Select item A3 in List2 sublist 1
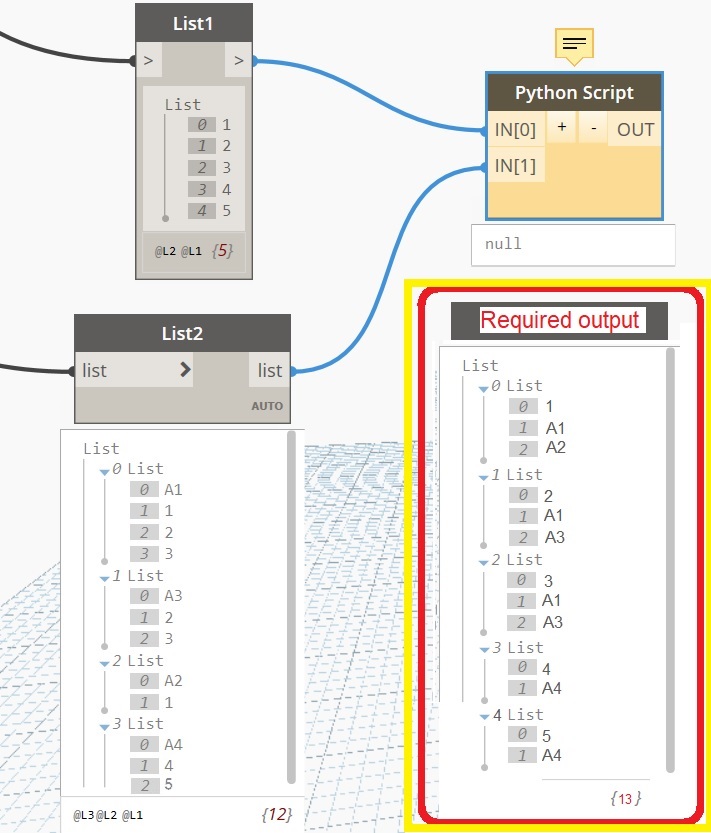This screenshot has width=711, height=833. coord(173,596)
